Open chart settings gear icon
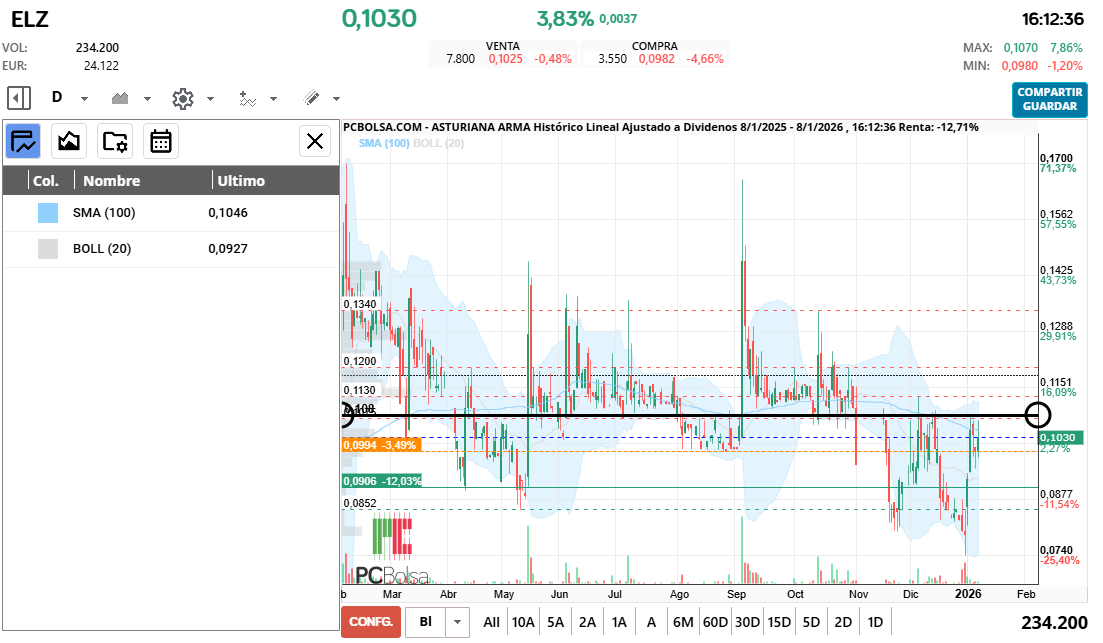Screen dimensions: 1103x643 point(182,98)
